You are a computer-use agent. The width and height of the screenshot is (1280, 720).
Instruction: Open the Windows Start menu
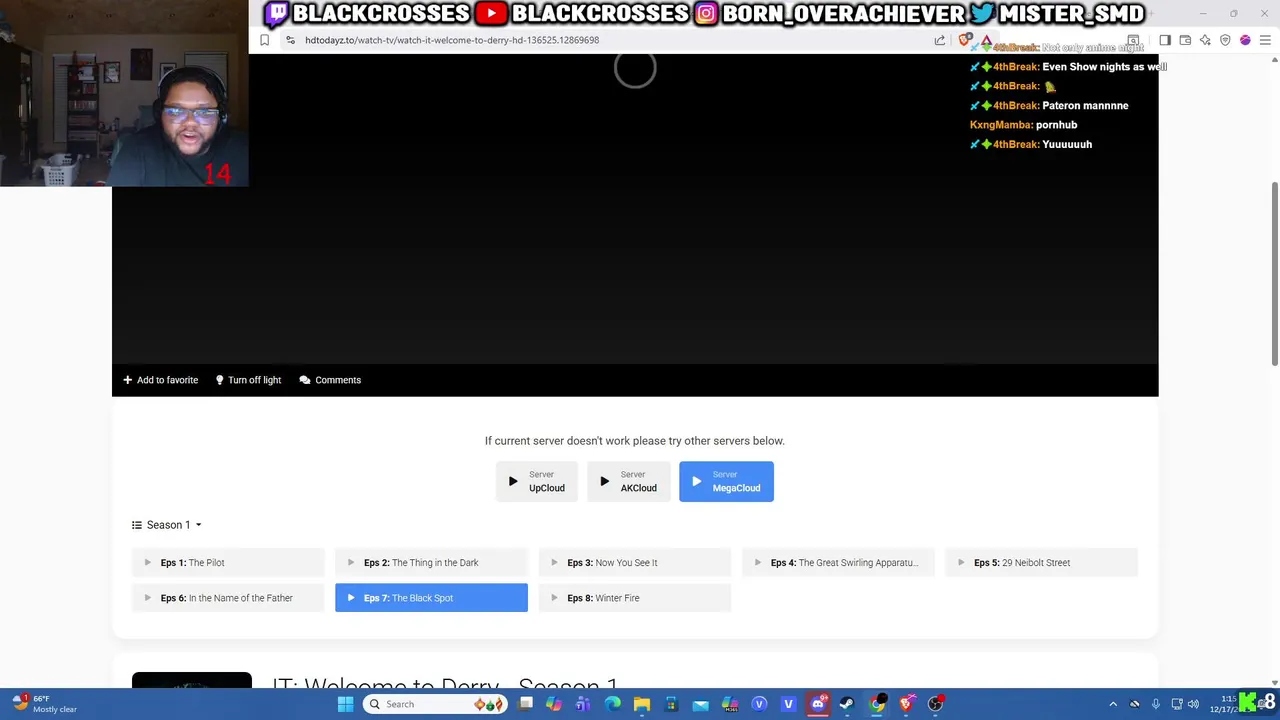345,704
